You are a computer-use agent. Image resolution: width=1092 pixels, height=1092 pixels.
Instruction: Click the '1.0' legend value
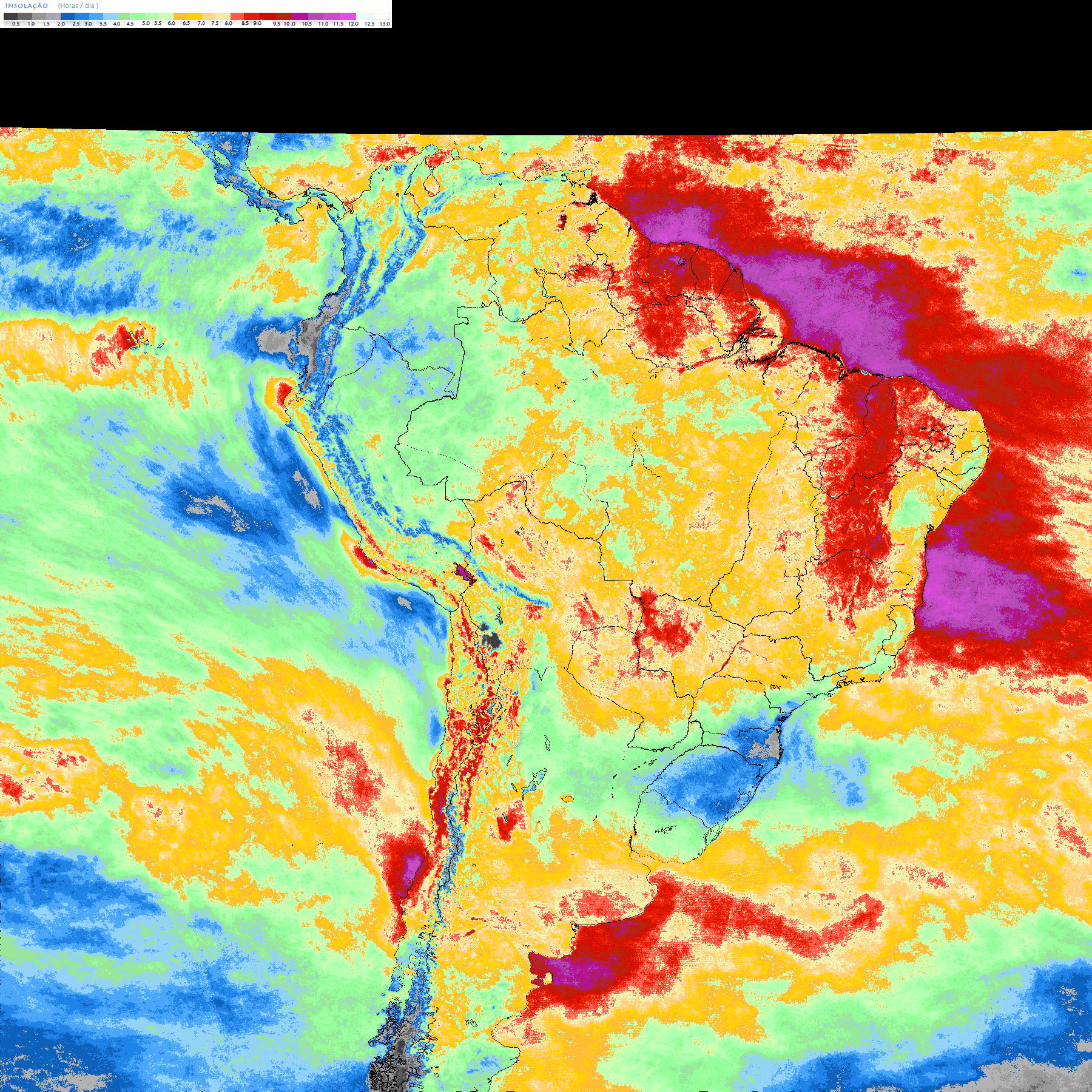point(31,24)
